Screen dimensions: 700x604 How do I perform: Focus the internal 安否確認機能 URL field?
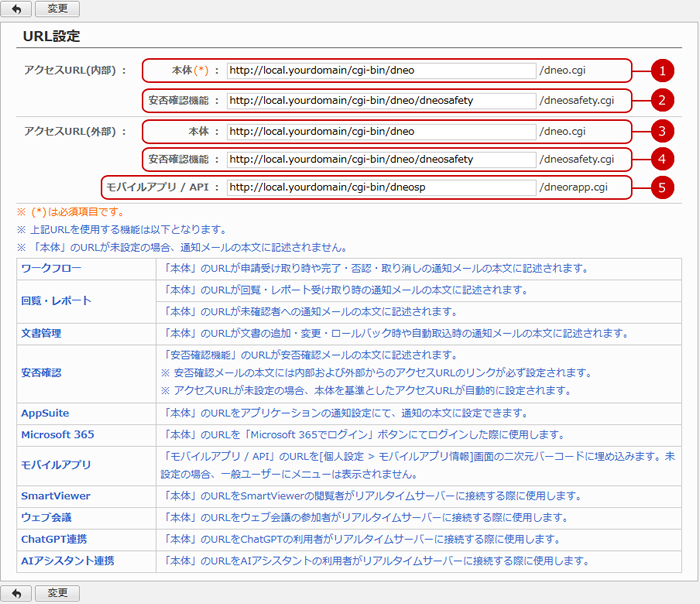(381, 100)
